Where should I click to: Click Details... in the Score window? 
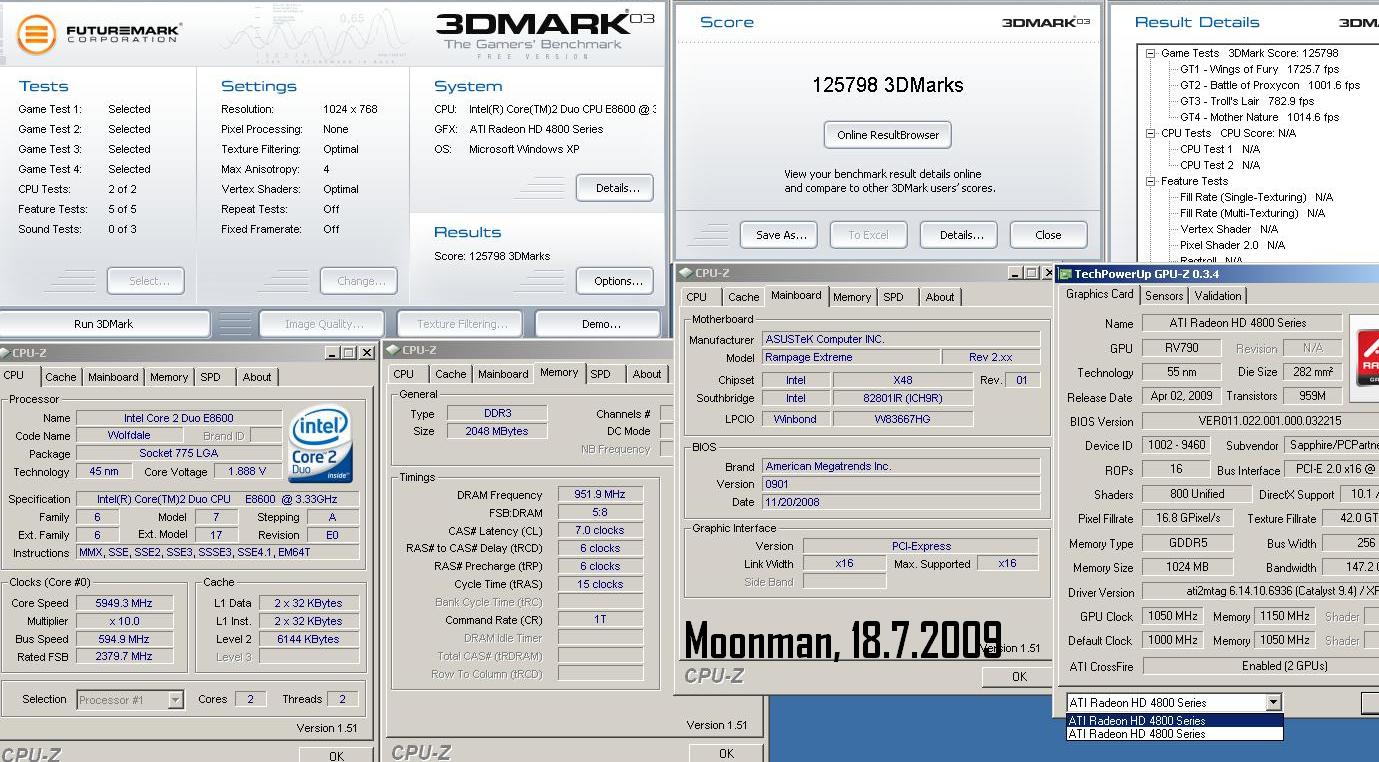point(960,235)
